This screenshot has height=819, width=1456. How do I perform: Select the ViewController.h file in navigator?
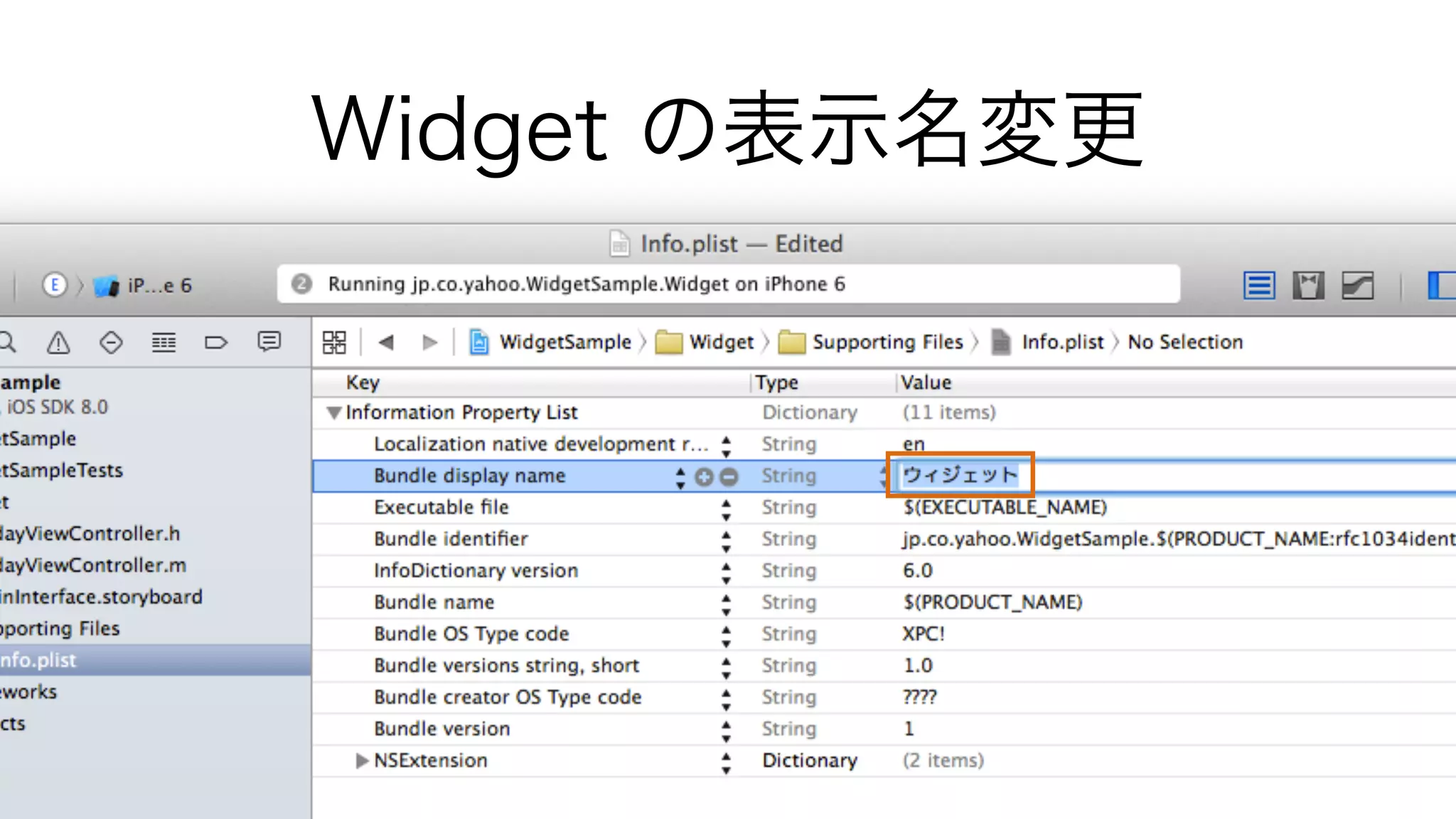point(90,533)
